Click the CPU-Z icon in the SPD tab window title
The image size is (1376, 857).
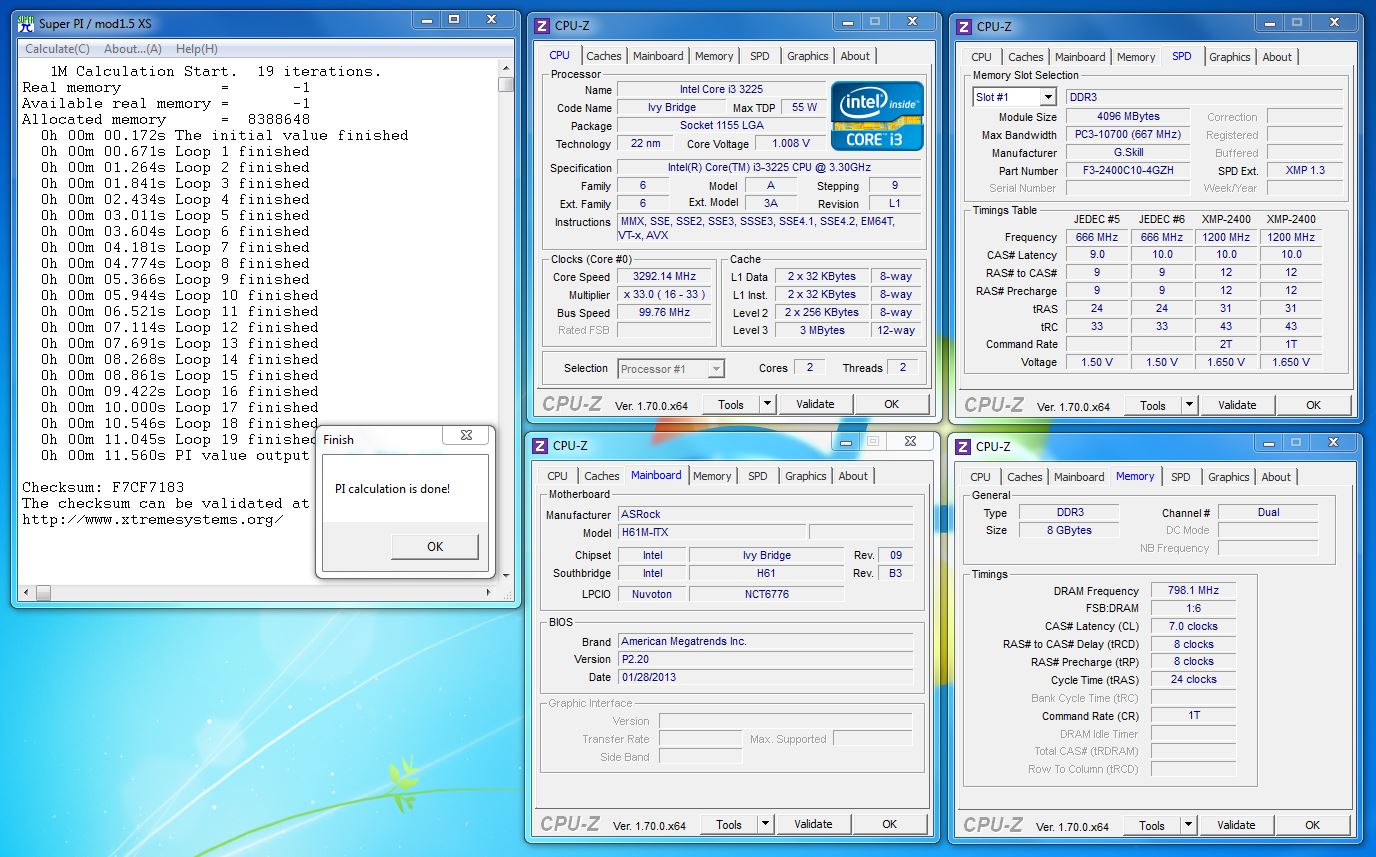964,27
